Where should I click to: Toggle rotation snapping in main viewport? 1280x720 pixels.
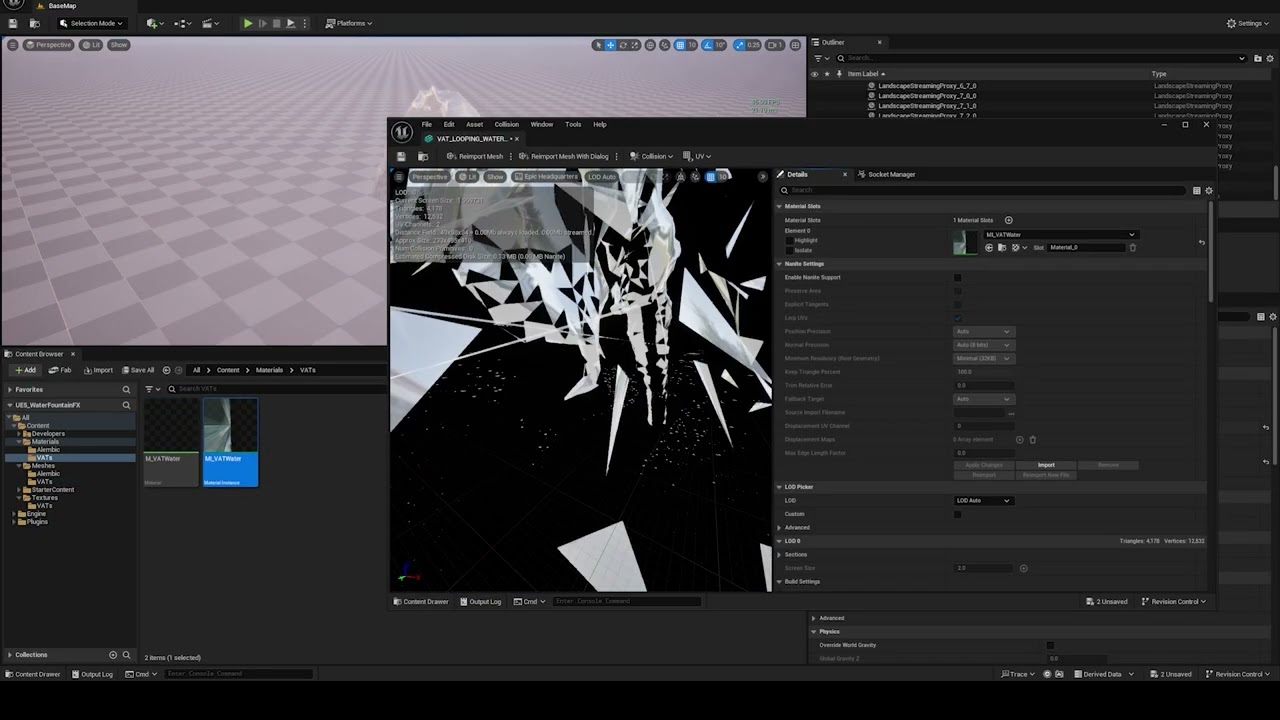point(708,45)
